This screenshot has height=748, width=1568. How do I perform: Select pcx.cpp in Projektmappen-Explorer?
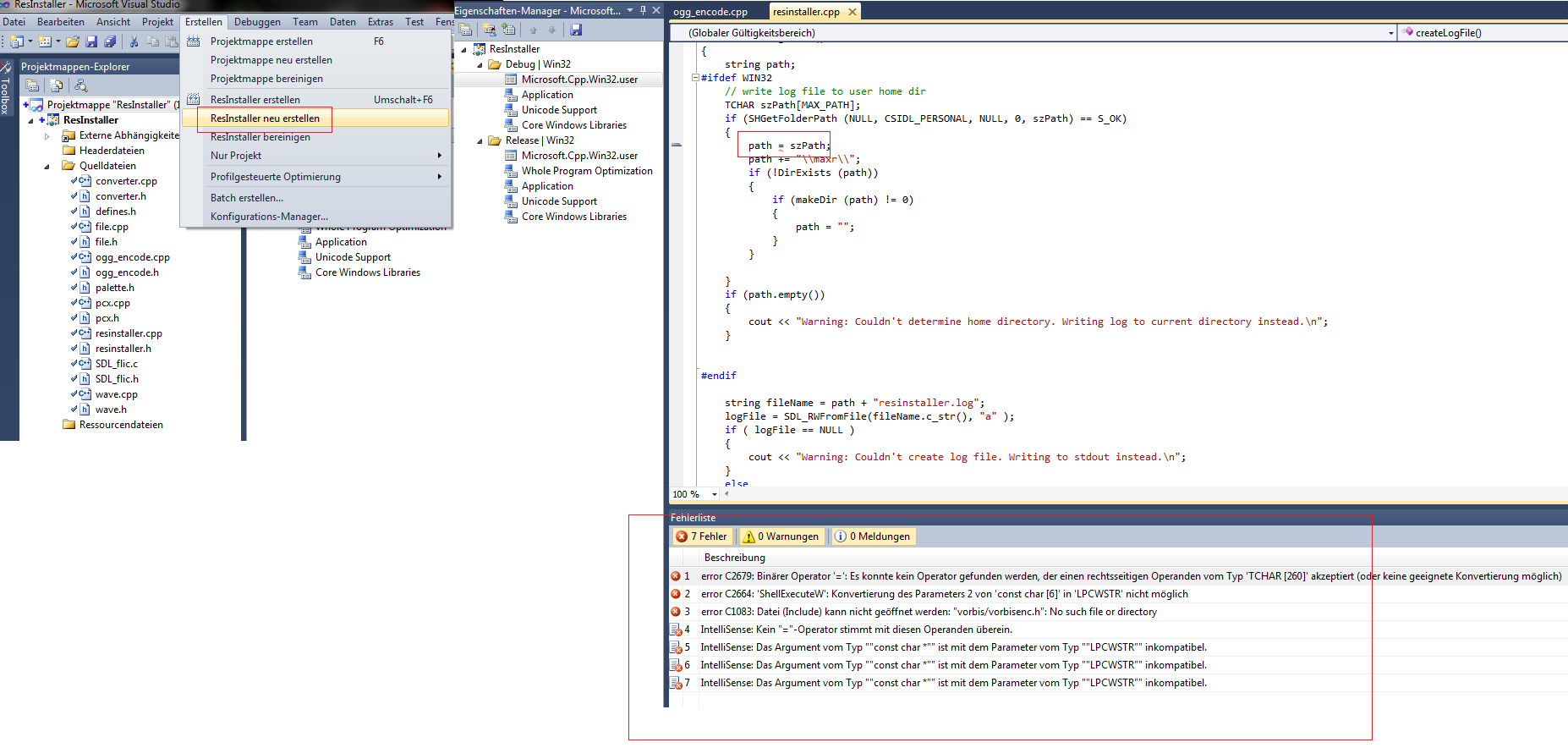112,303
